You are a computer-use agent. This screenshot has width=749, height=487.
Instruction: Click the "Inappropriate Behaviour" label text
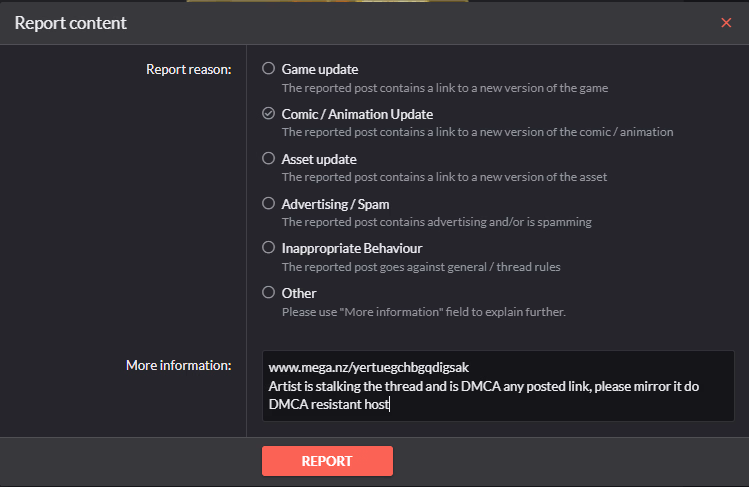click(352, 248)
